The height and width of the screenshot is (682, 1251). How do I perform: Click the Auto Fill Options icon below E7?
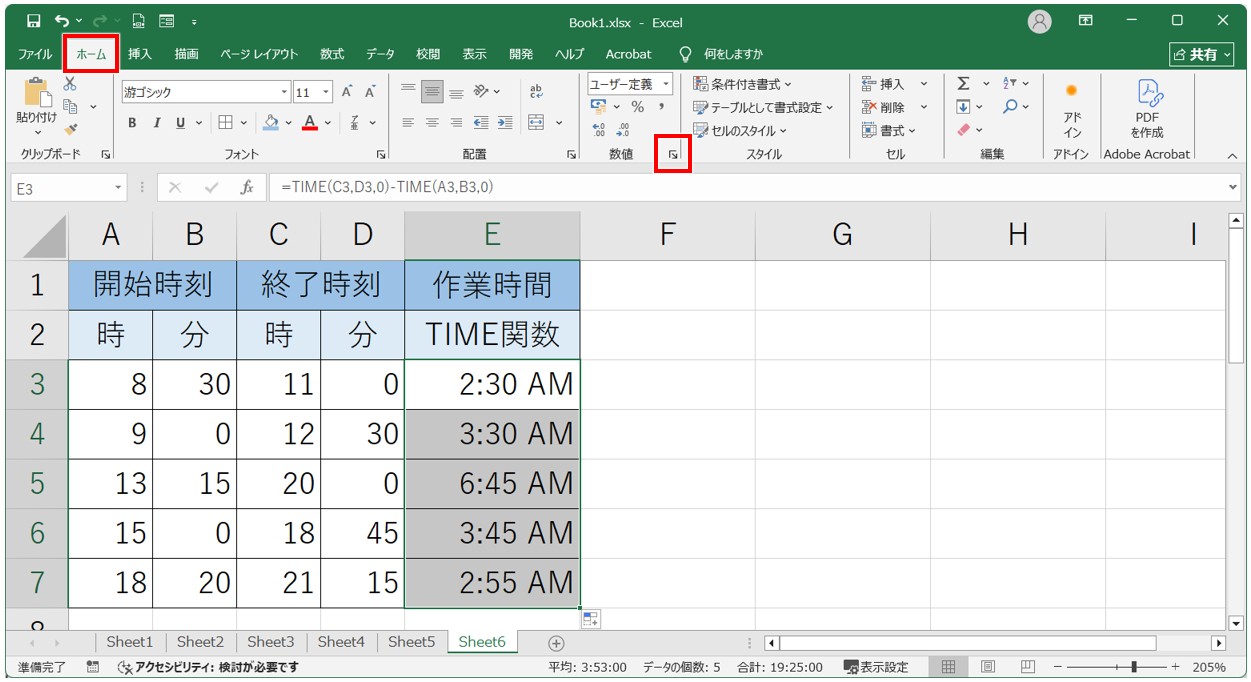click(x=590, y=619)
